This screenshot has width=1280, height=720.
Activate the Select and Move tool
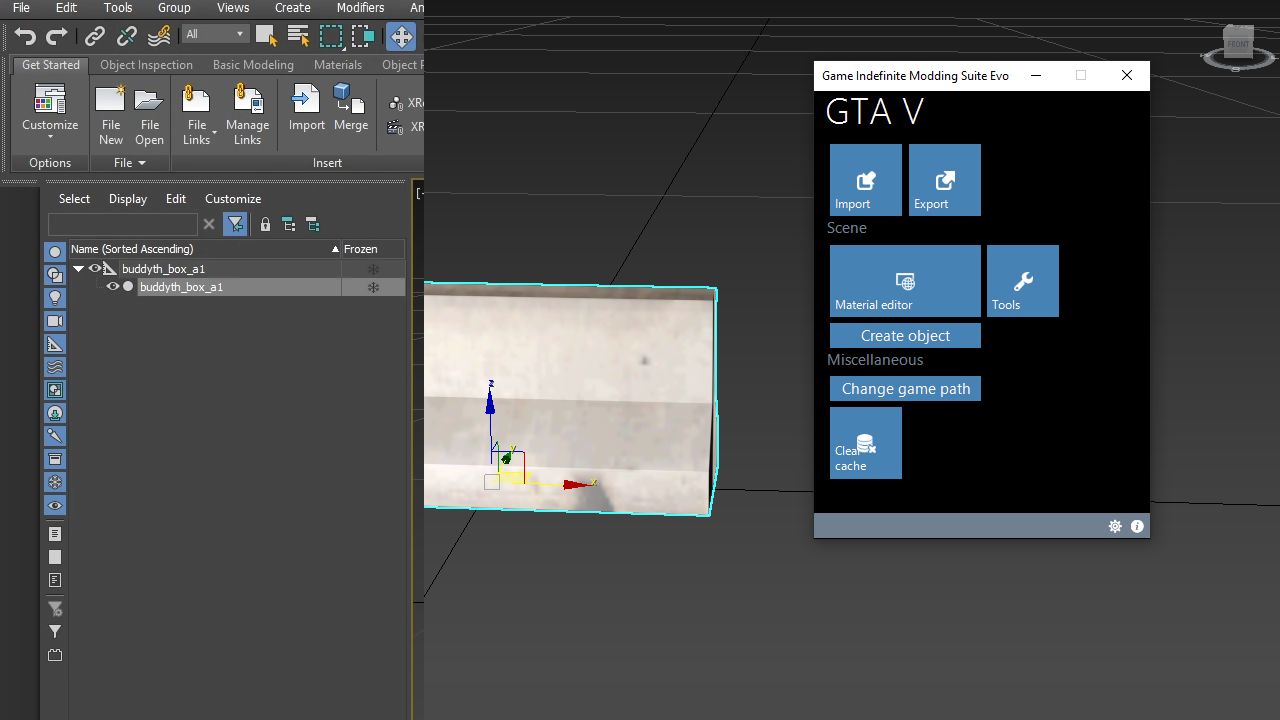coord(401,36)
